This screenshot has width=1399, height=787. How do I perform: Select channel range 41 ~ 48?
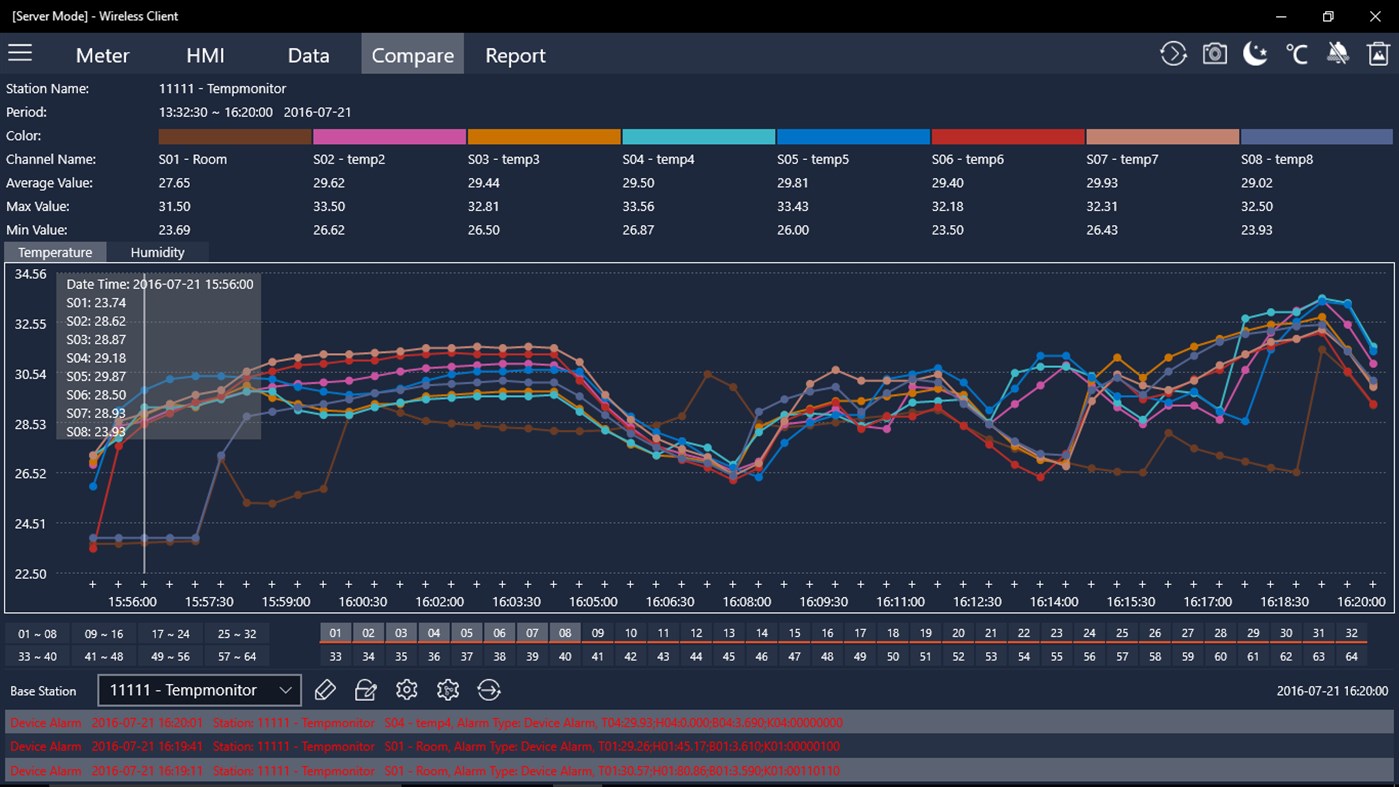click(x=104, y=656)
